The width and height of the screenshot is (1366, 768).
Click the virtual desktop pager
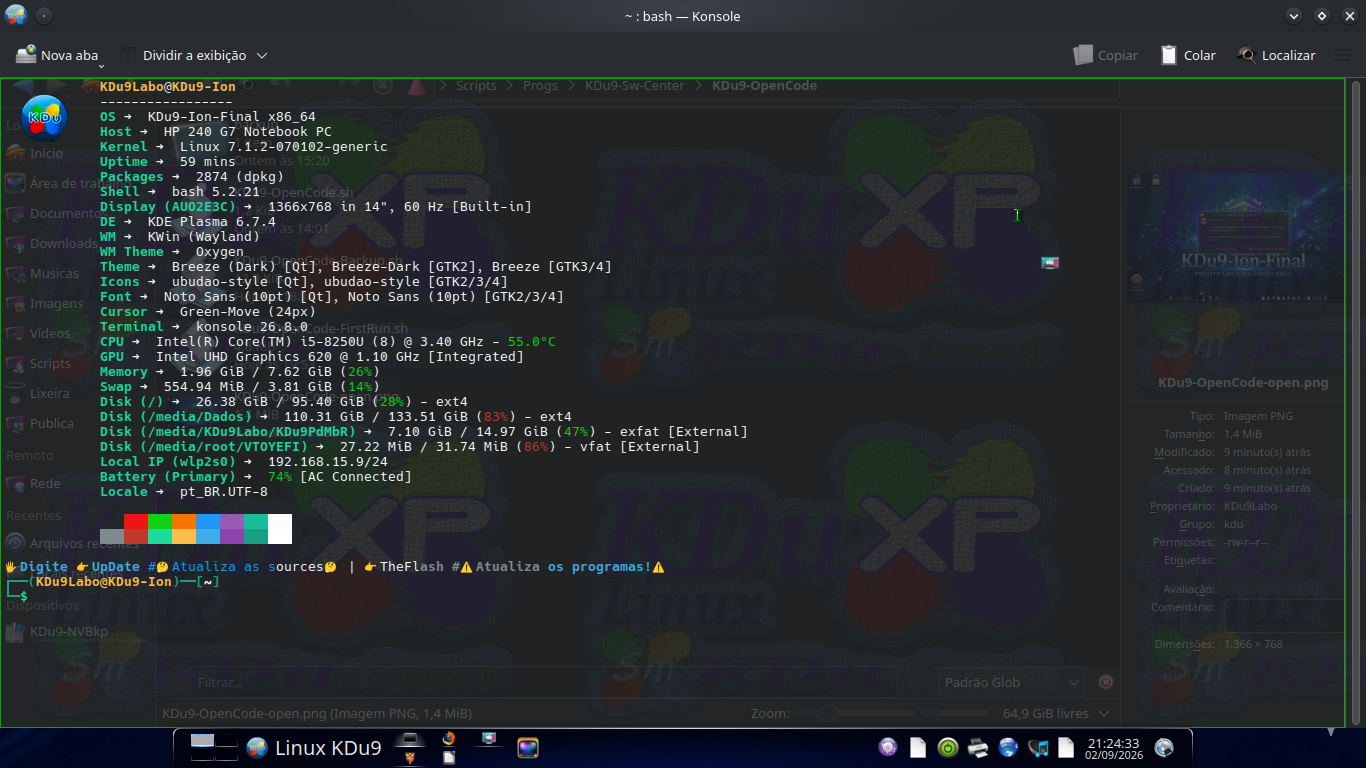pos(214,747)
